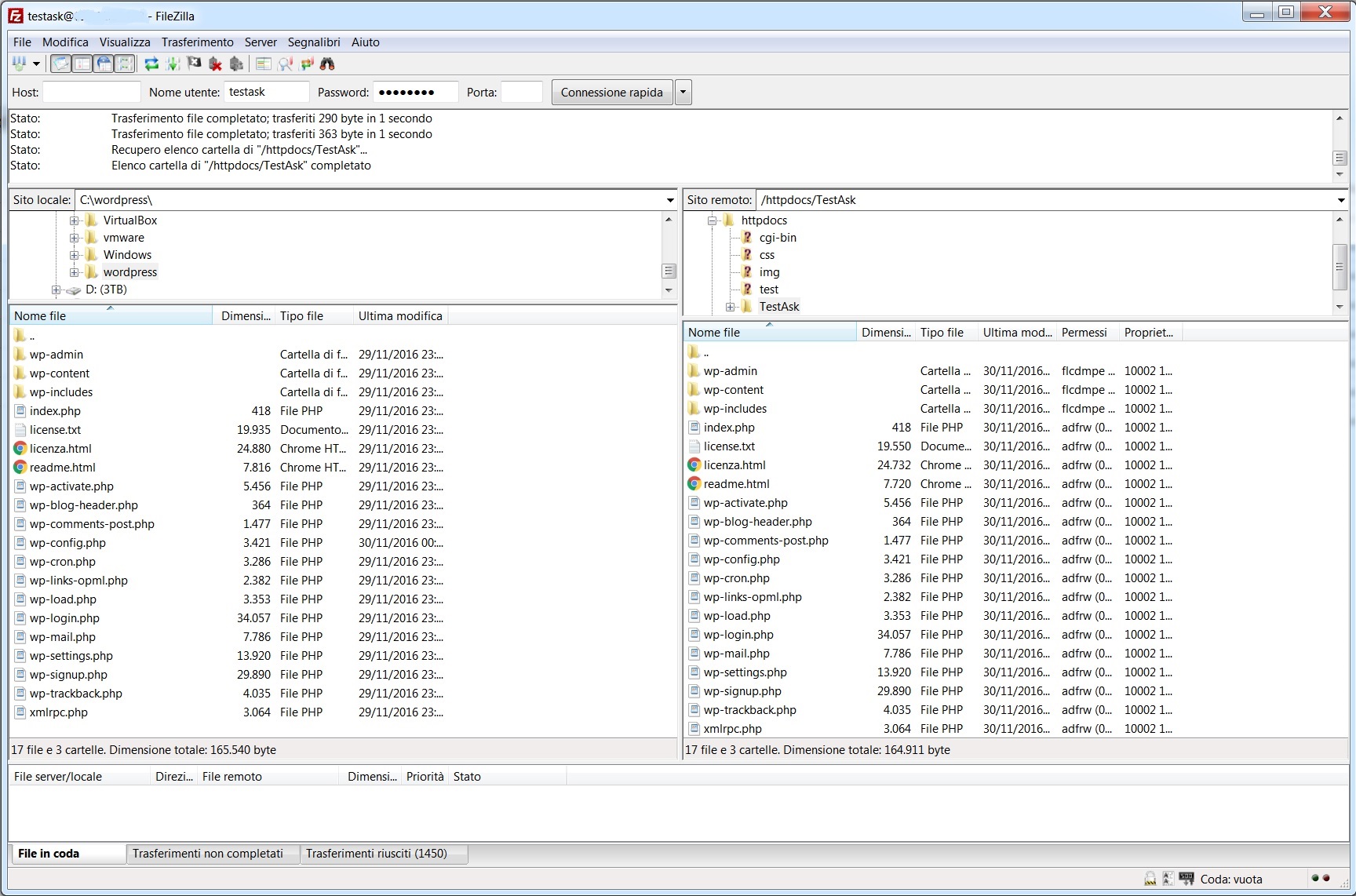The height and width of the screenshot is (896, 1356).
Task: Toggle the message log display
Action: tap(61, 64)
